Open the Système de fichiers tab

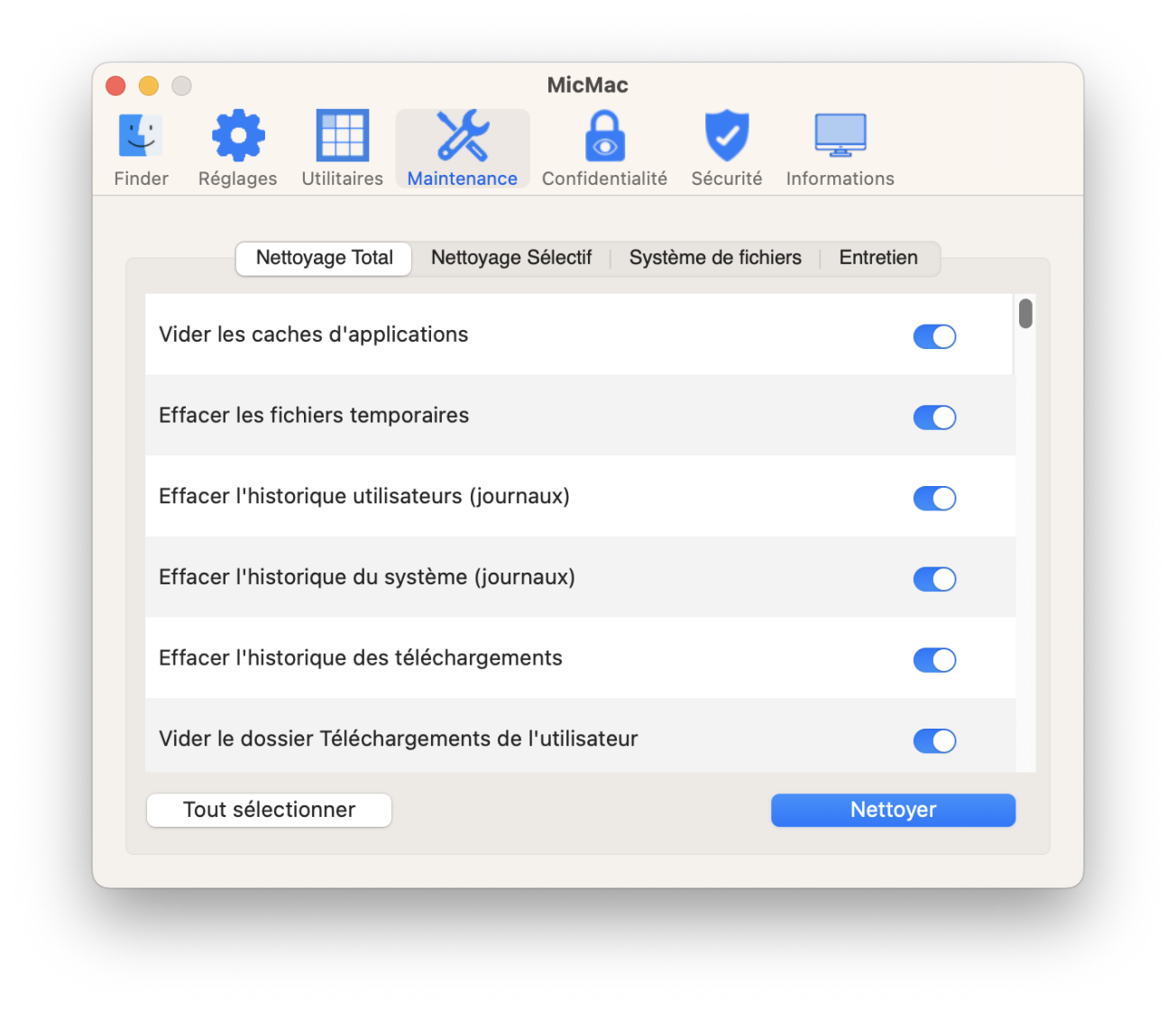(x=715, y=258)
